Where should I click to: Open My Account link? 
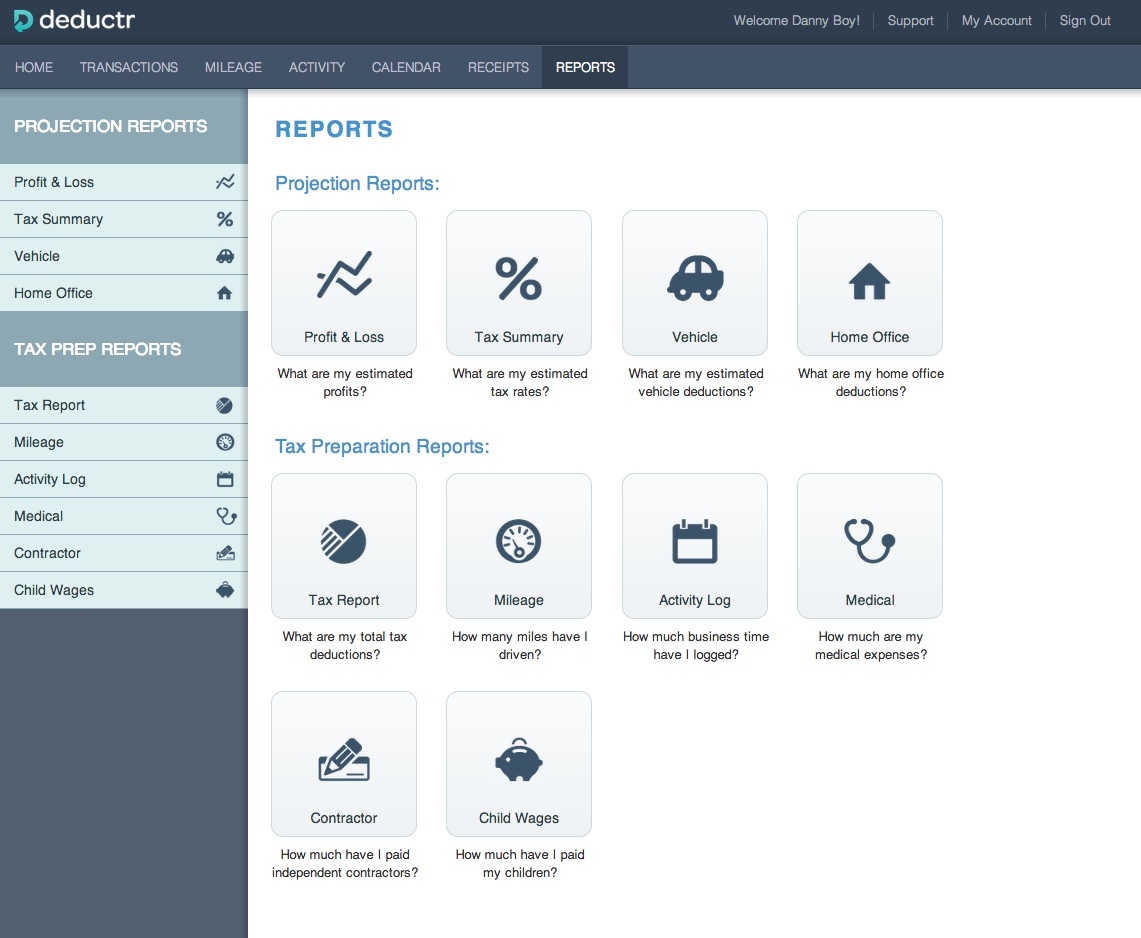tap(996, 20)
